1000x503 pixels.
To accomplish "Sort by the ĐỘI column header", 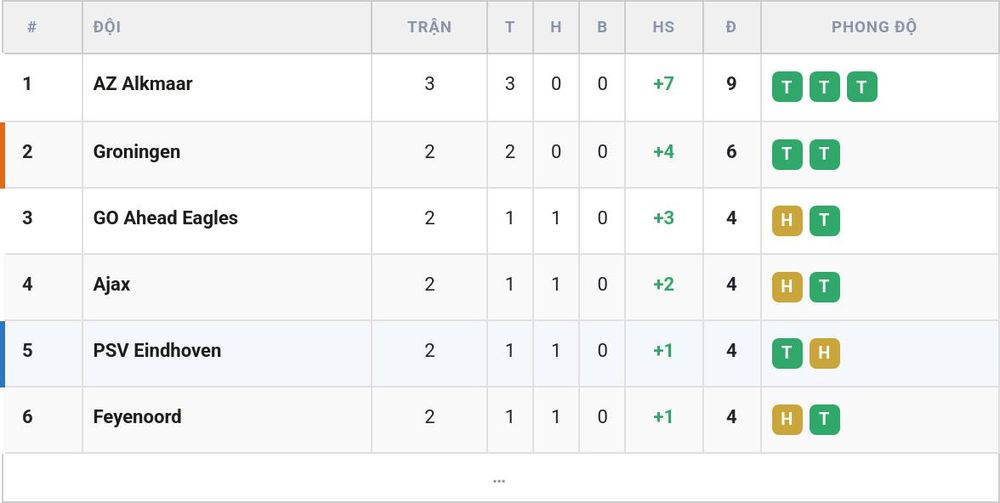I will click(x=107, y=27).
